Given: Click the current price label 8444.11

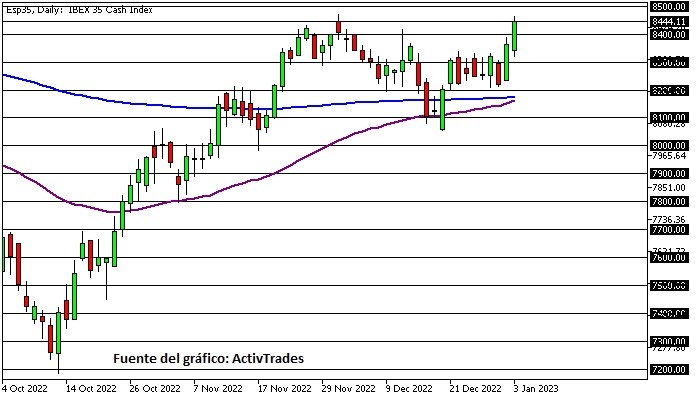Looking at the screenshot, I should [666, 21].
